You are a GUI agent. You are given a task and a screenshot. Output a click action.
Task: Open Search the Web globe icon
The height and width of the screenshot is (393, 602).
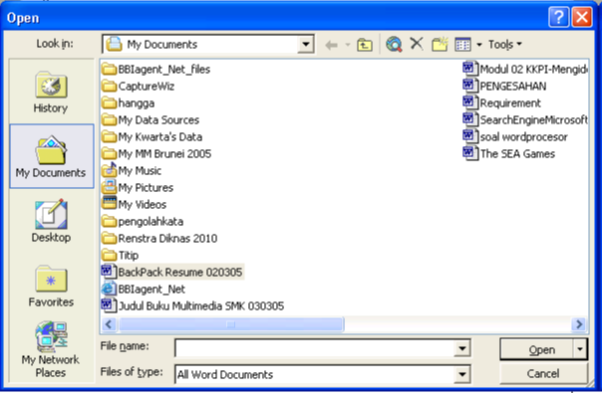point(394,45)
